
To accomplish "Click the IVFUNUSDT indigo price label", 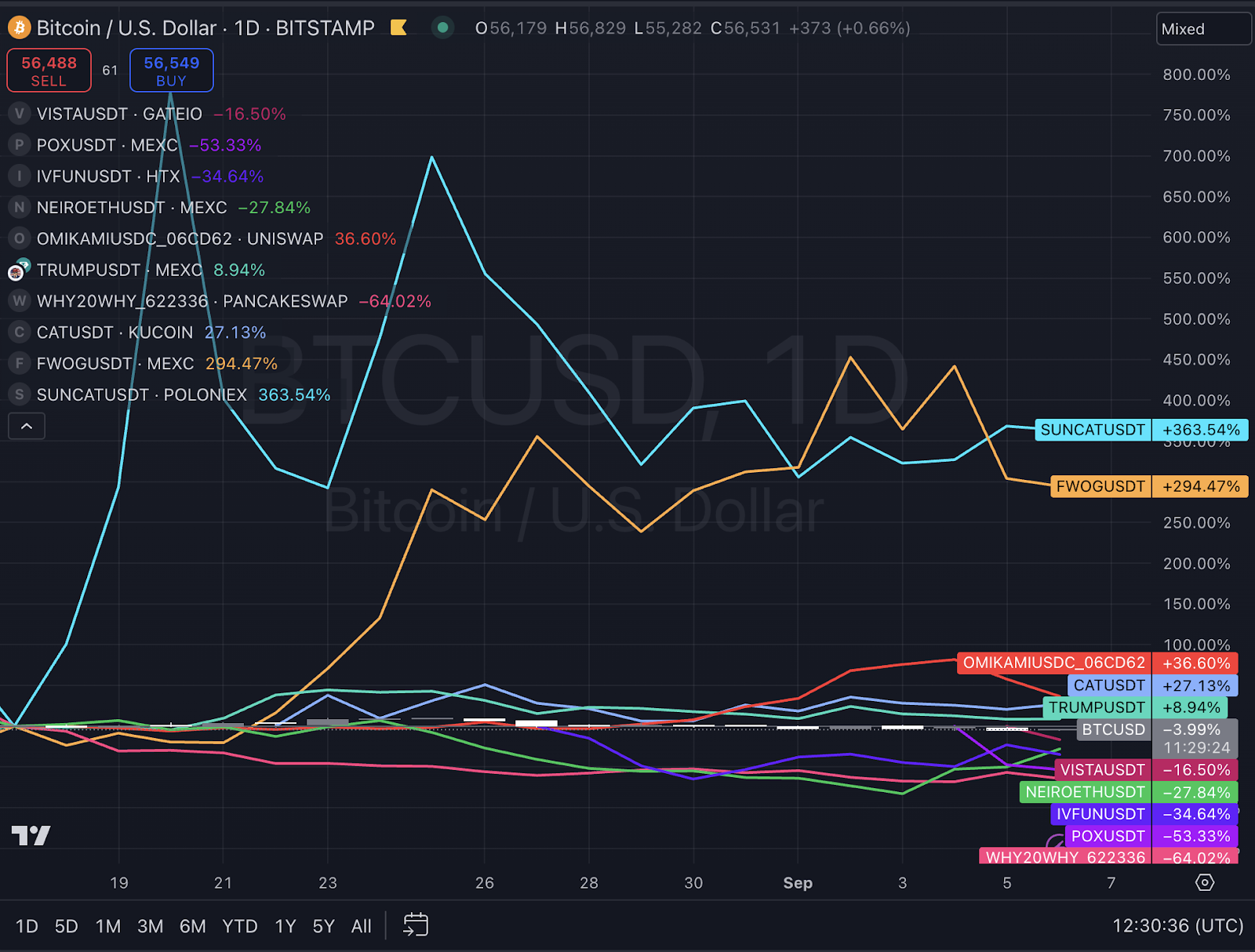I will click(x=1144, y=814).
